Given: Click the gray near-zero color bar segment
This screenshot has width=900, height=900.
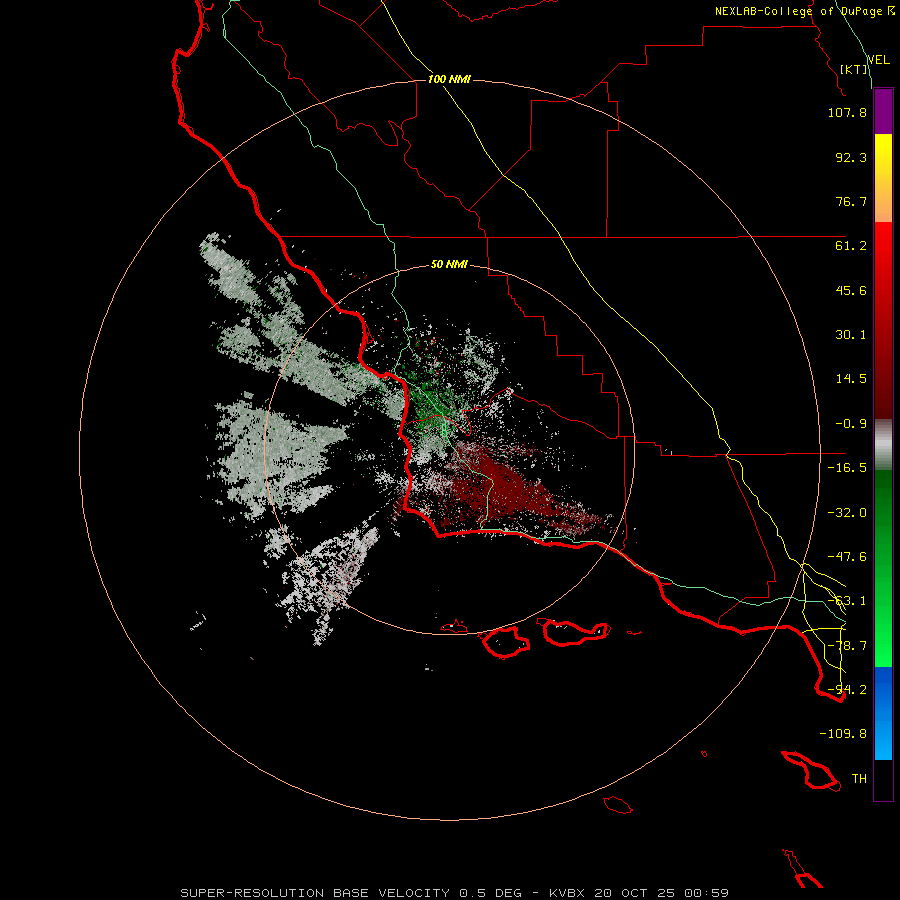Looking at the screenshot, I should coord(883,445).
